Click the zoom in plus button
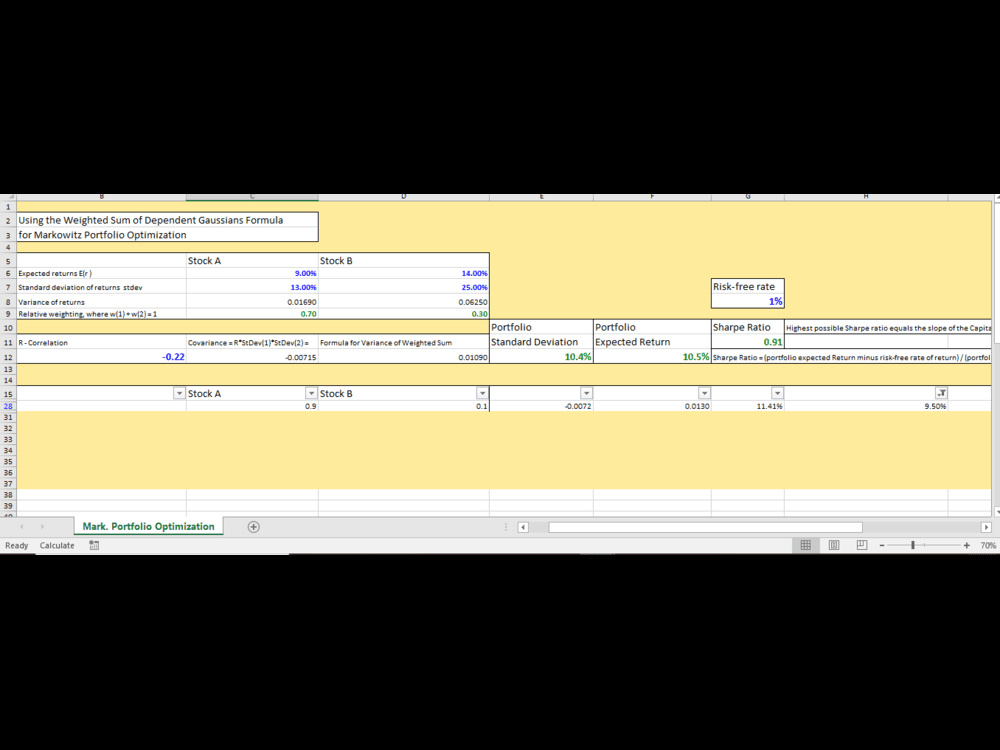Screen dimensions: 1000x750 point(967,545)
